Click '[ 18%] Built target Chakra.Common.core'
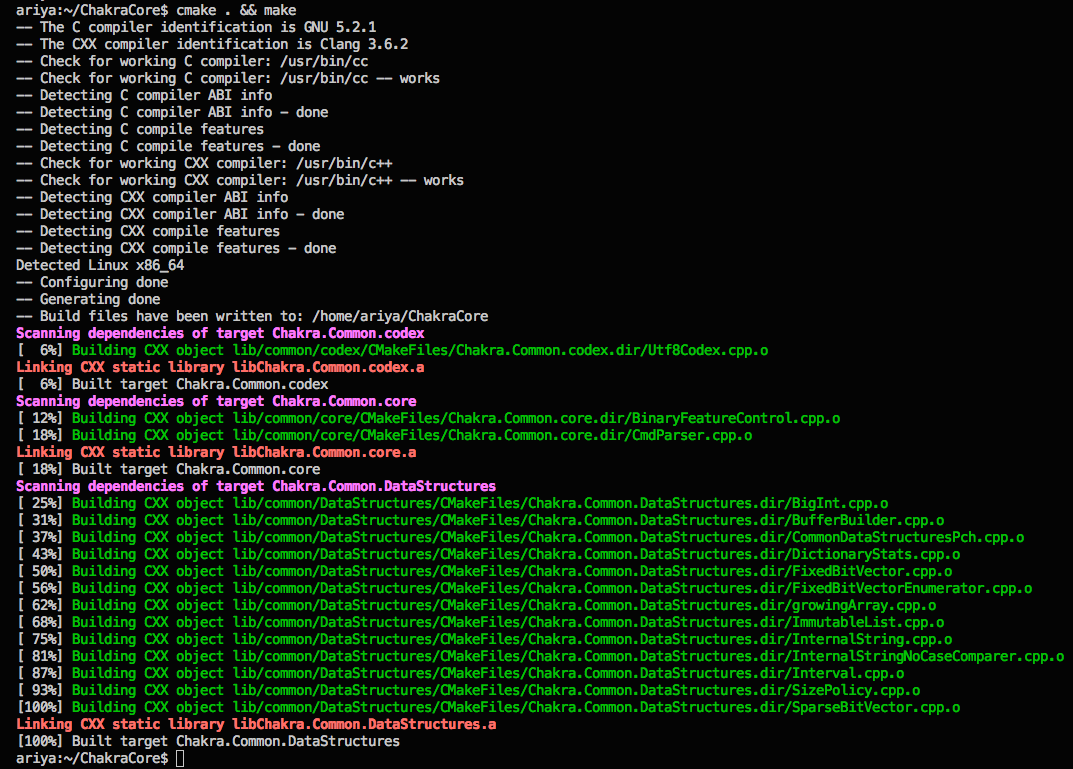 [x=168, y=469]
